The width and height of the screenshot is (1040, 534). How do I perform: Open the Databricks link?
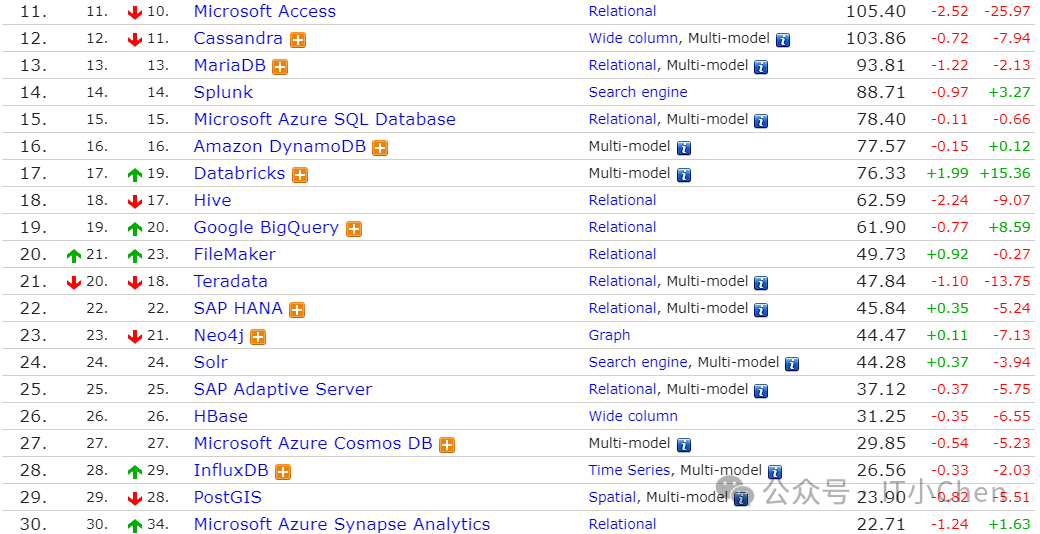(239, 173)
